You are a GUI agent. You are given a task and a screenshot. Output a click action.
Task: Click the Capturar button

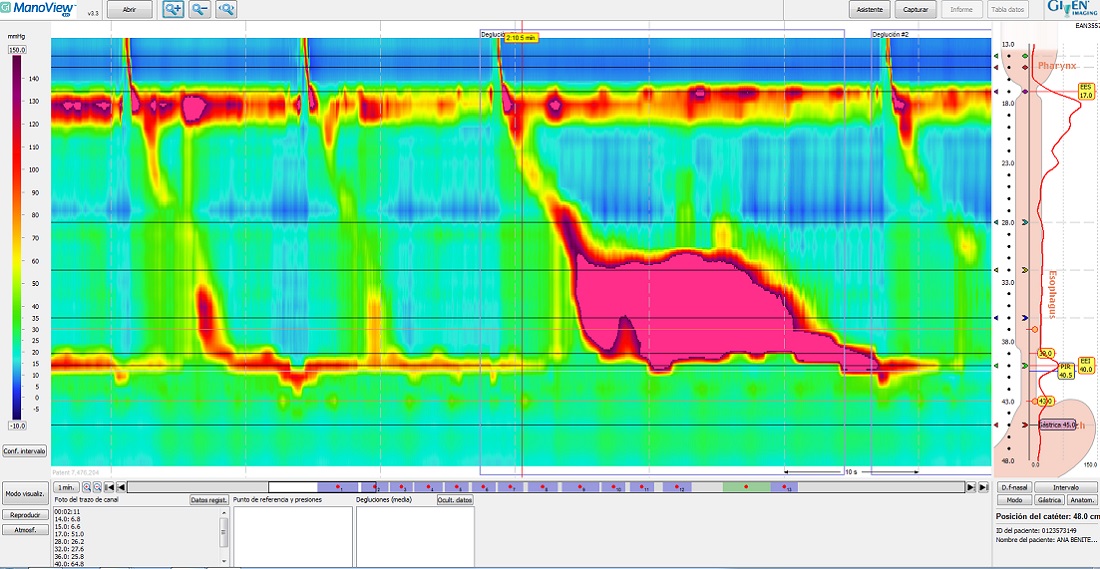tap(915, 10)
